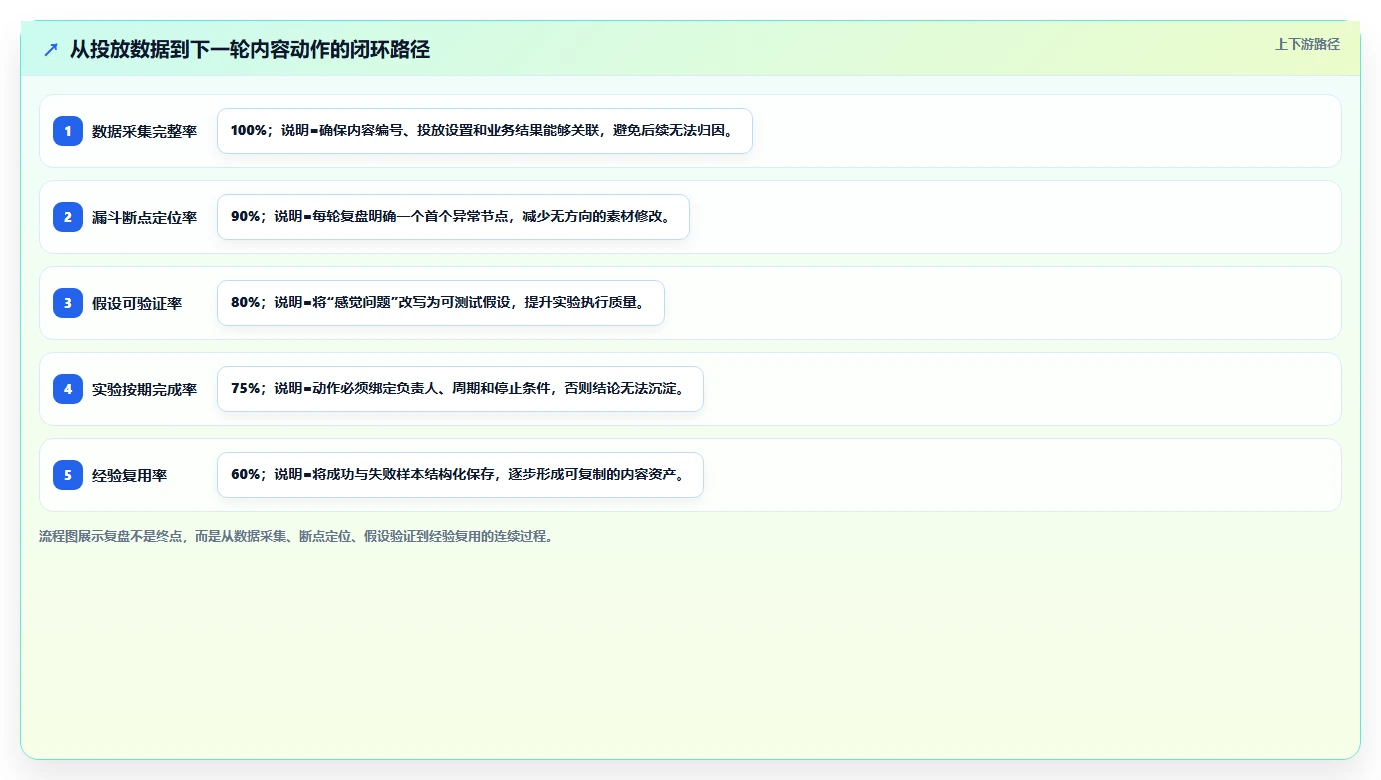Viewport: 1381px width, 780px height.
Task: Click the number 2 step badge
Action: pos(68,217)
